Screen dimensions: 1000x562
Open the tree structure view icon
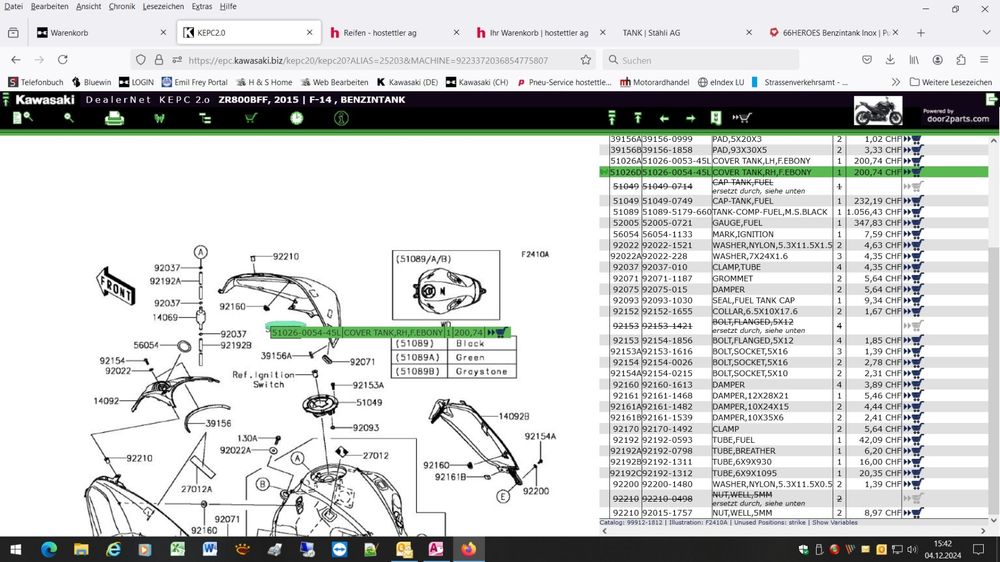[205, 119]
